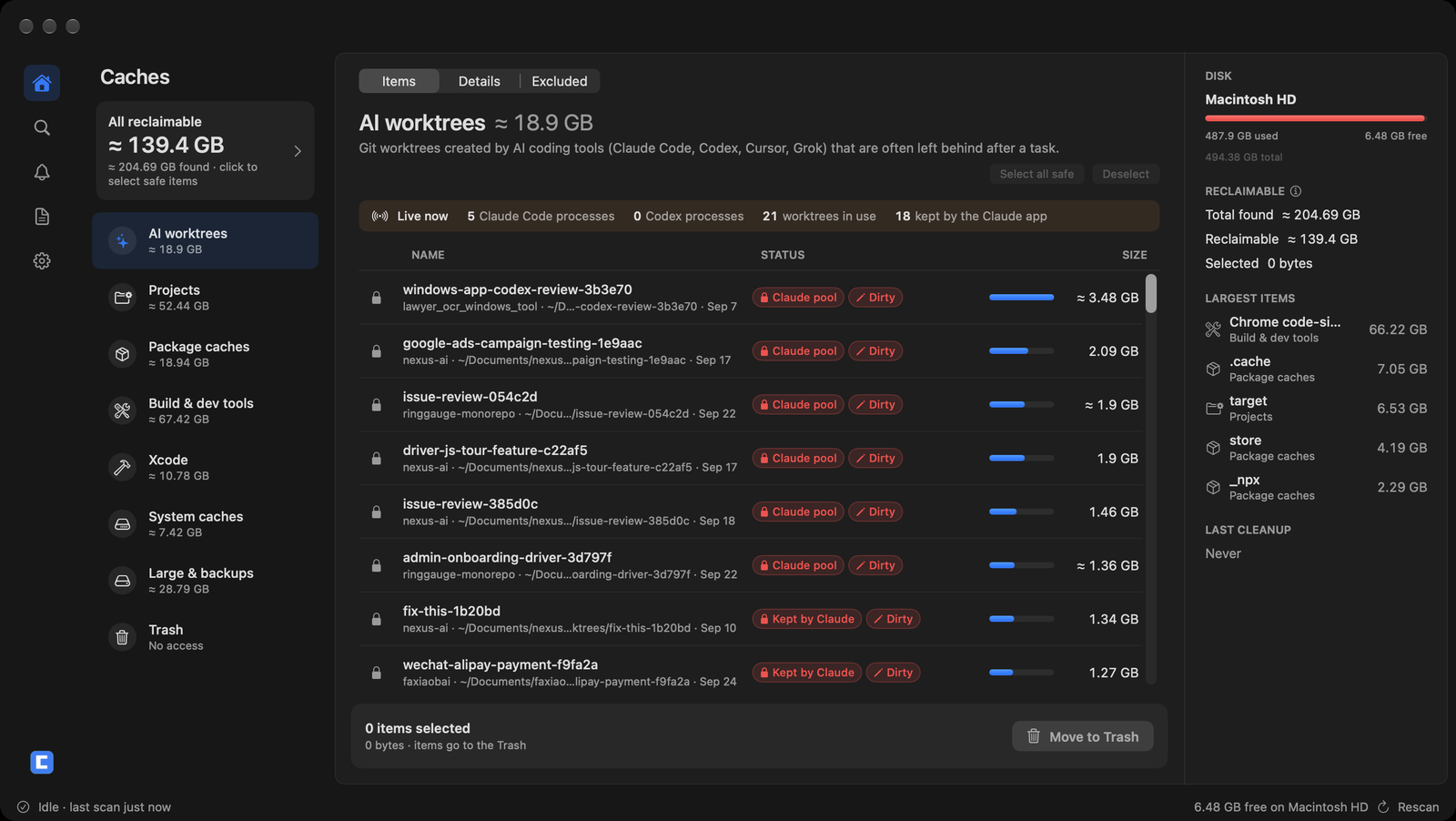Click the Xcode hammer icon
The height and width of the screenshot is (821, 1456).
pyautogui.click(x=122, y=467)
